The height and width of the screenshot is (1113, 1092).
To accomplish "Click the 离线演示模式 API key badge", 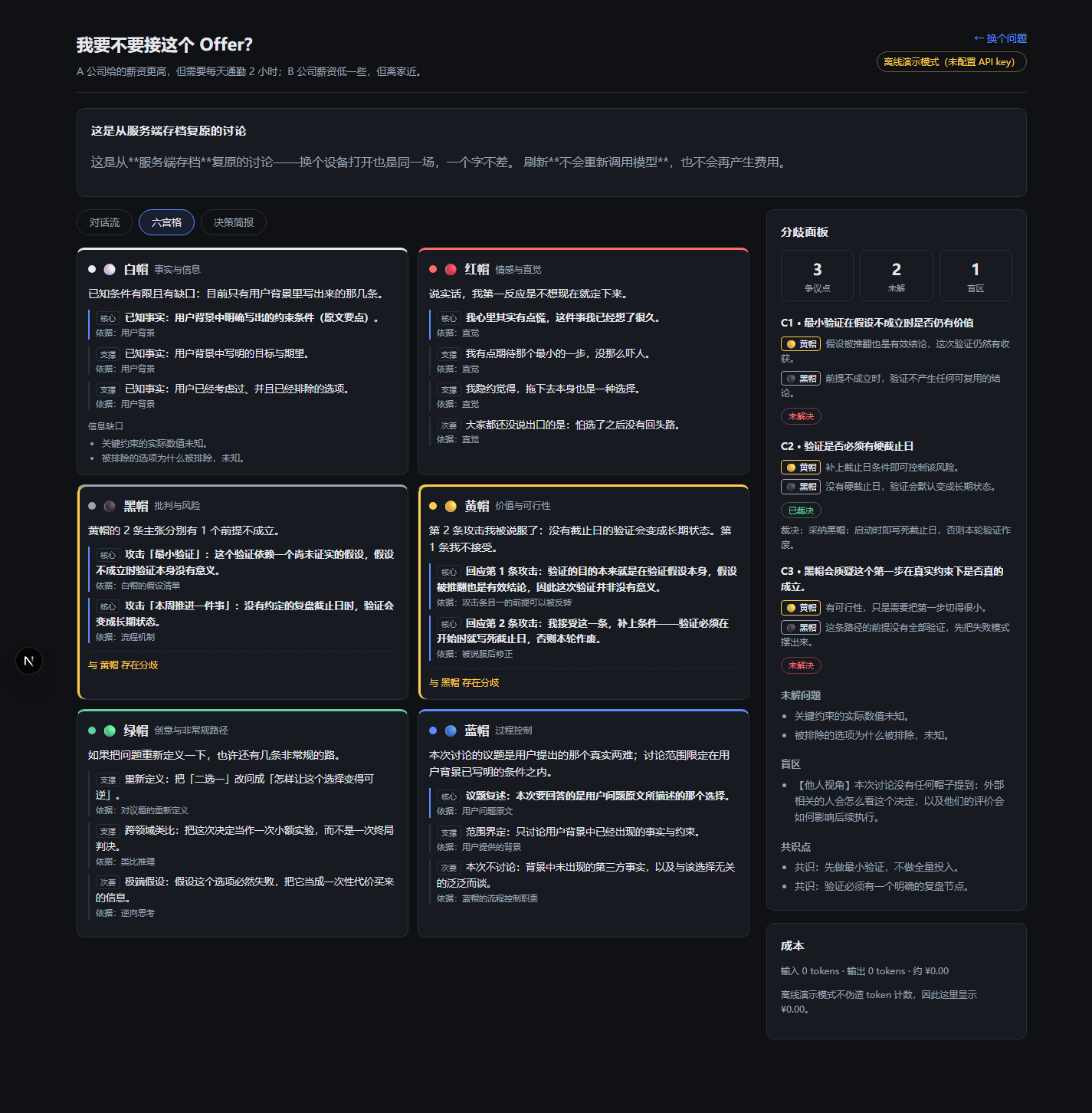I will pos(951,62).
